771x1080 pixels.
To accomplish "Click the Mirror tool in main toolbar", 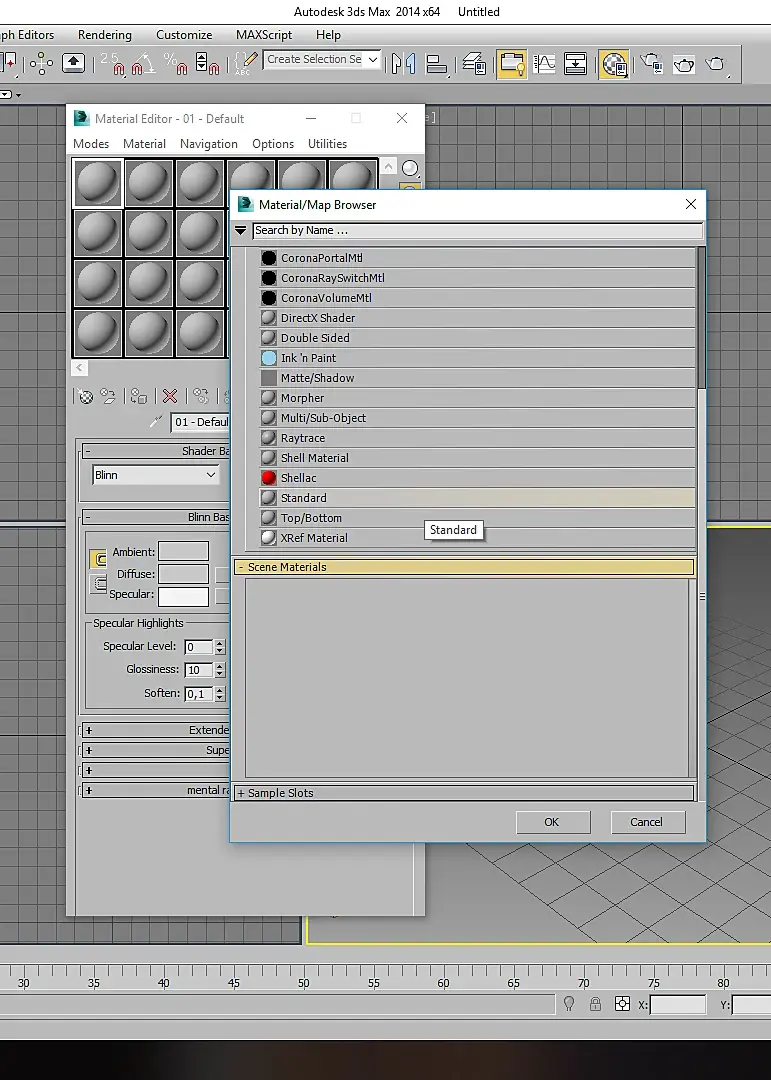I will coord(404,63).
